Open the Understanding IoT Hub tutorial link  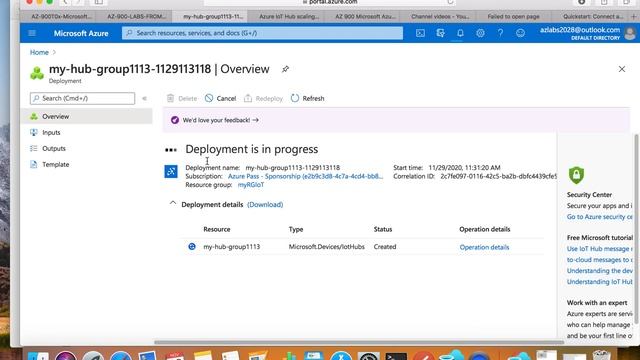[x=599, y=282]
